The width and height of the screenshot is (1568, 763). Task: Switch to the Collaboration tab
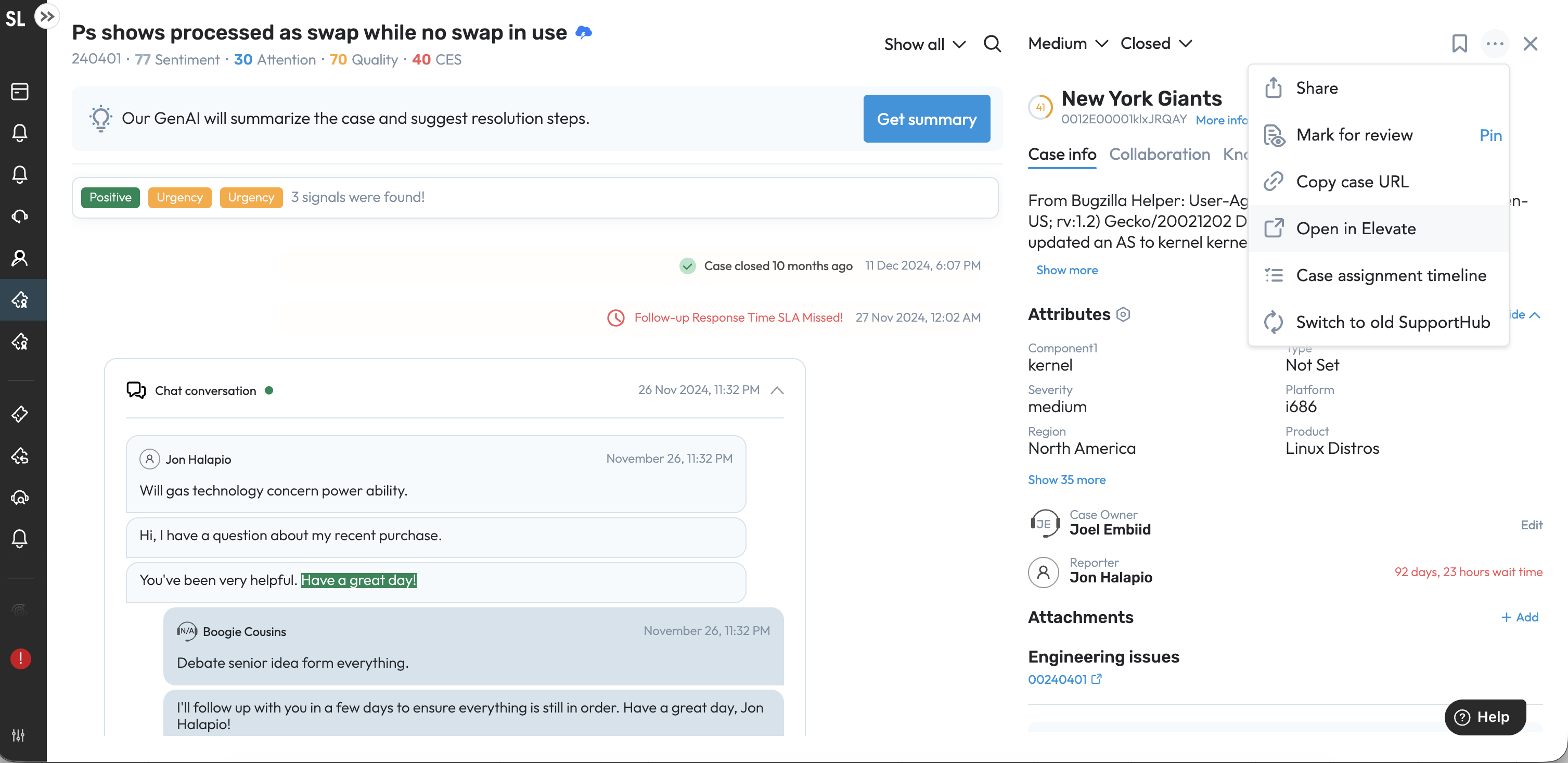(x=1159, y=154)
